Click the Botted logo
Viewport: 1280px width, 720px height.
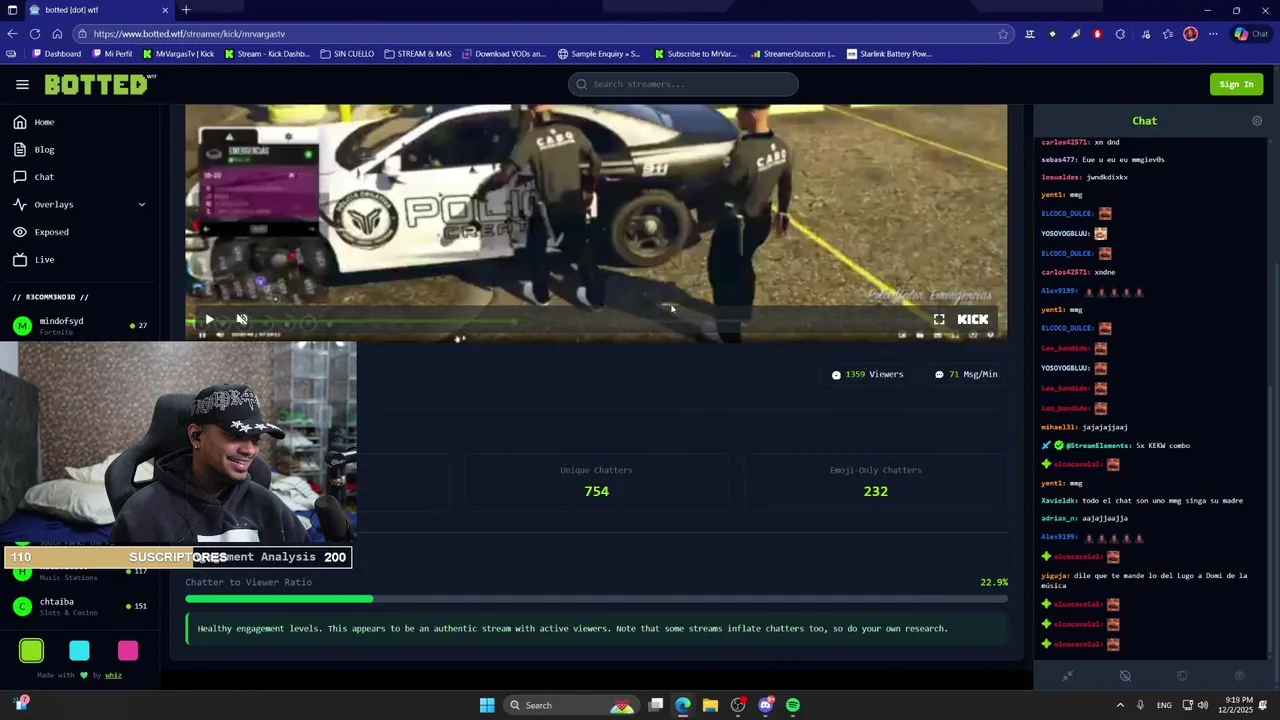click(101, 85)
